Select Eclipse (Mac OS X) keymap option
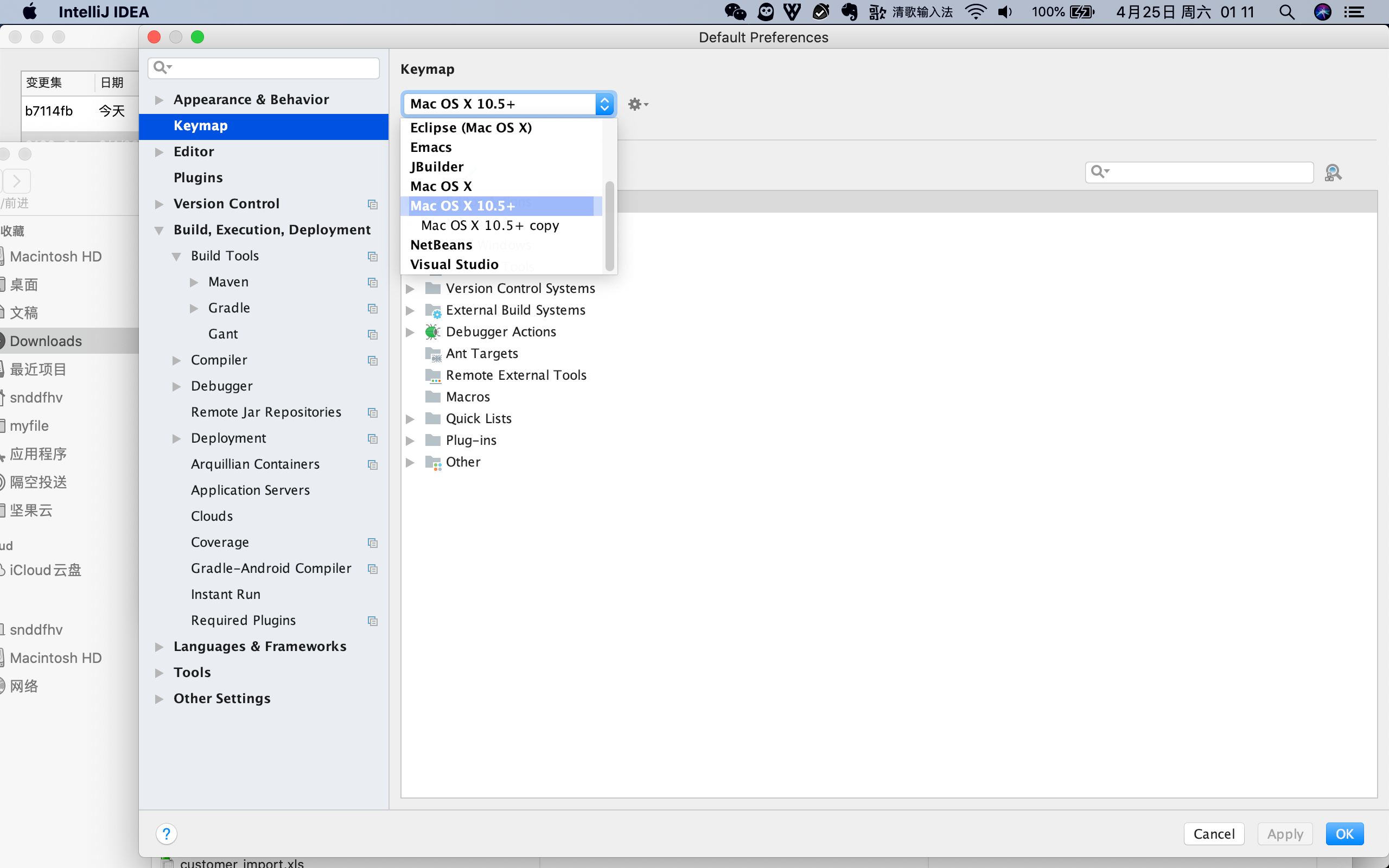Viewport: 1389px width, 868px height. tap(470, 127)
